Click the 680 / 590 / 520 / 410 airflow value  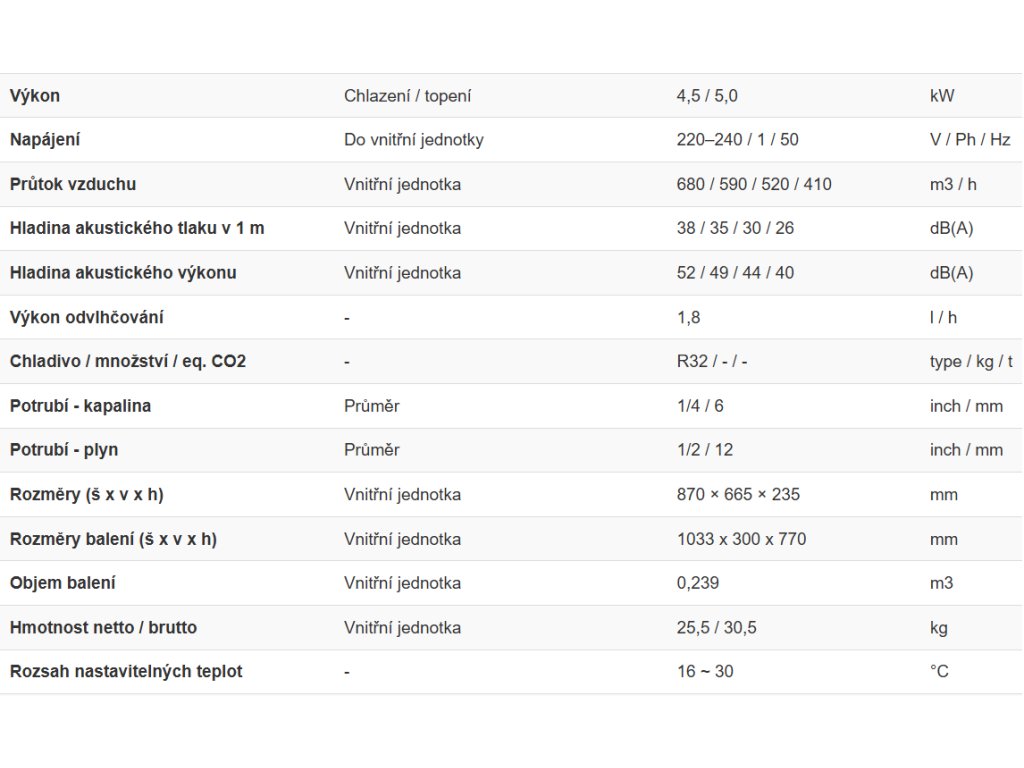click(754, 184)
